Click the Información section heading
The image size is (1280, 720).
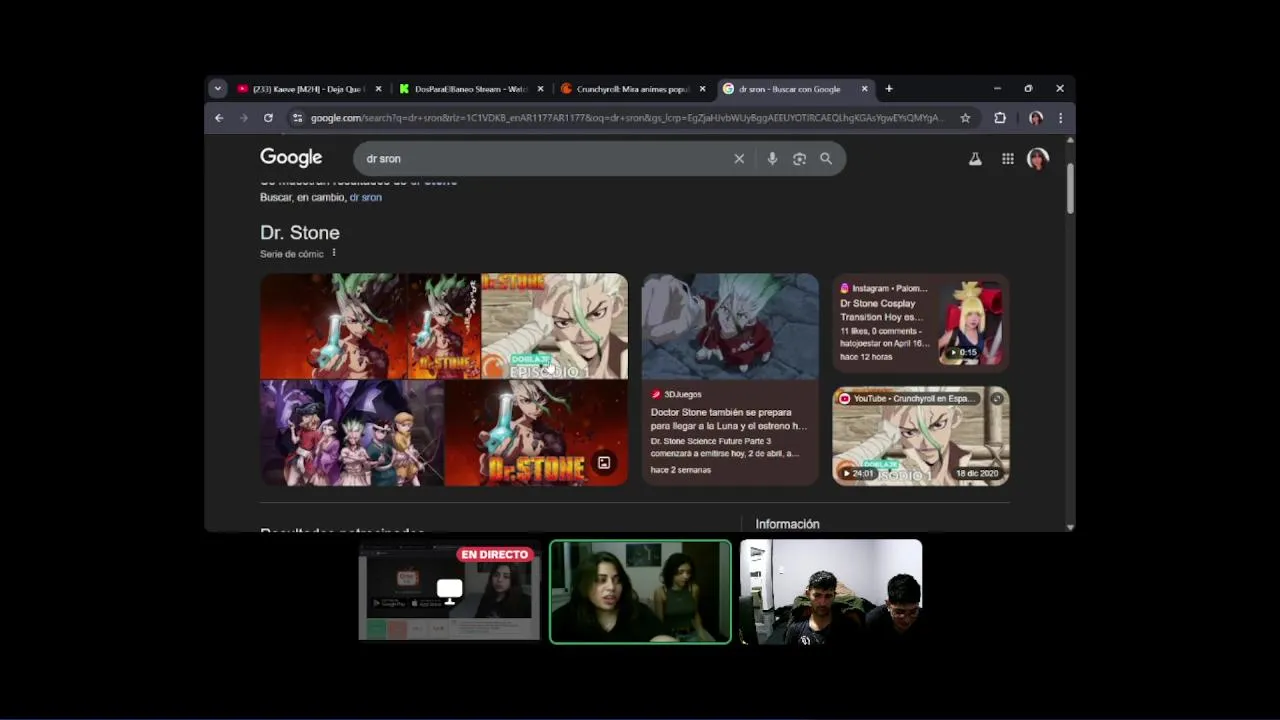(787, 524)
